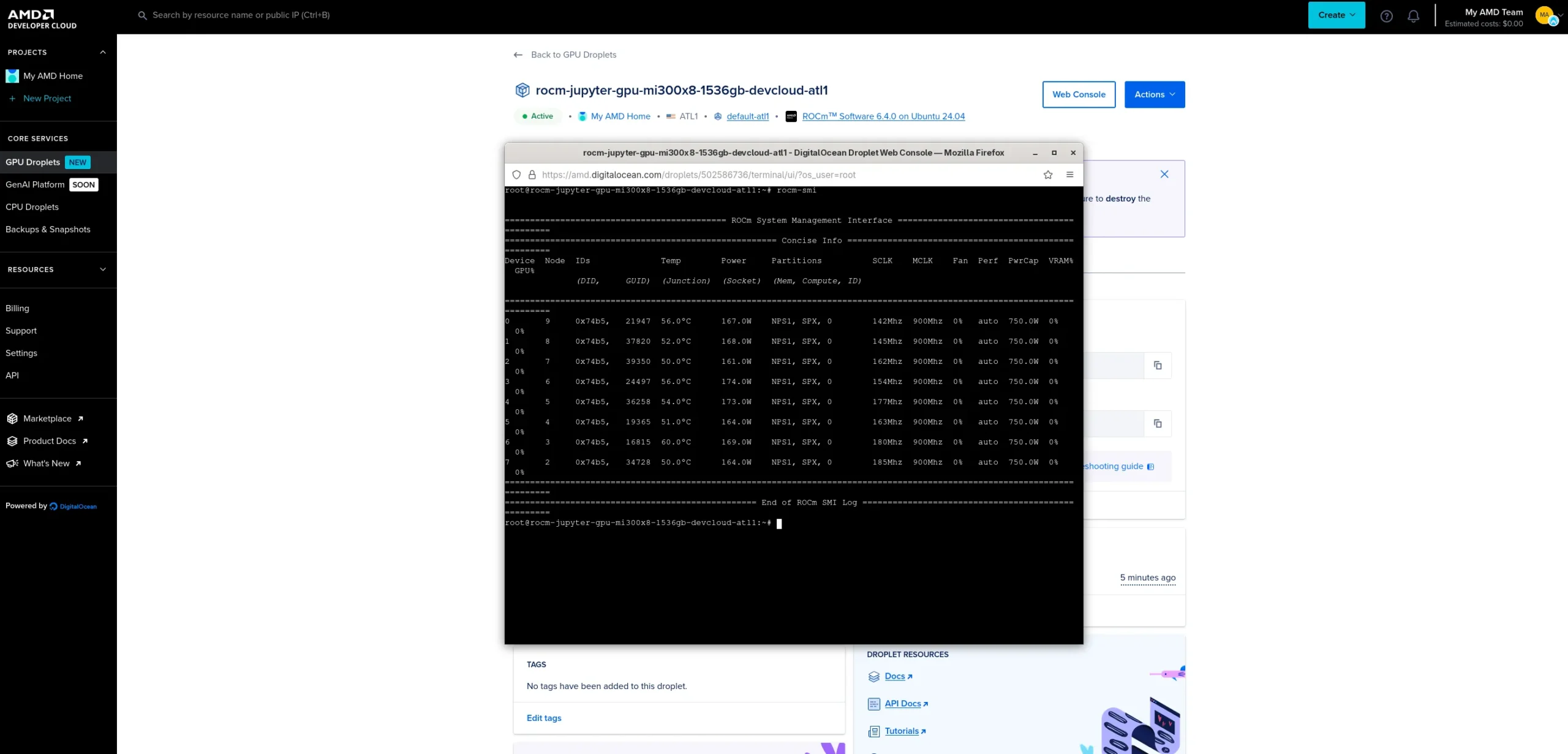Click the ROCm software image icon
This screenshot has width=1568, height=754.
(791, 116)
